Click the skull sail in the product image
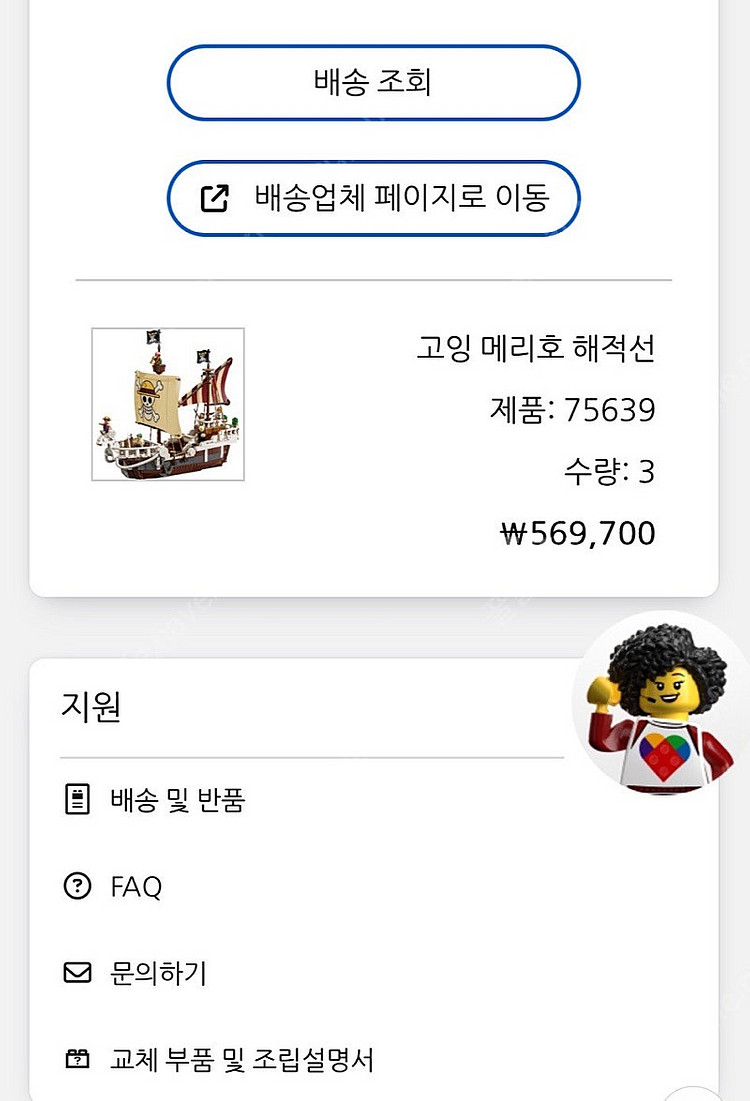Screen dimensions: 750x1101 click(x=155, y=395)
